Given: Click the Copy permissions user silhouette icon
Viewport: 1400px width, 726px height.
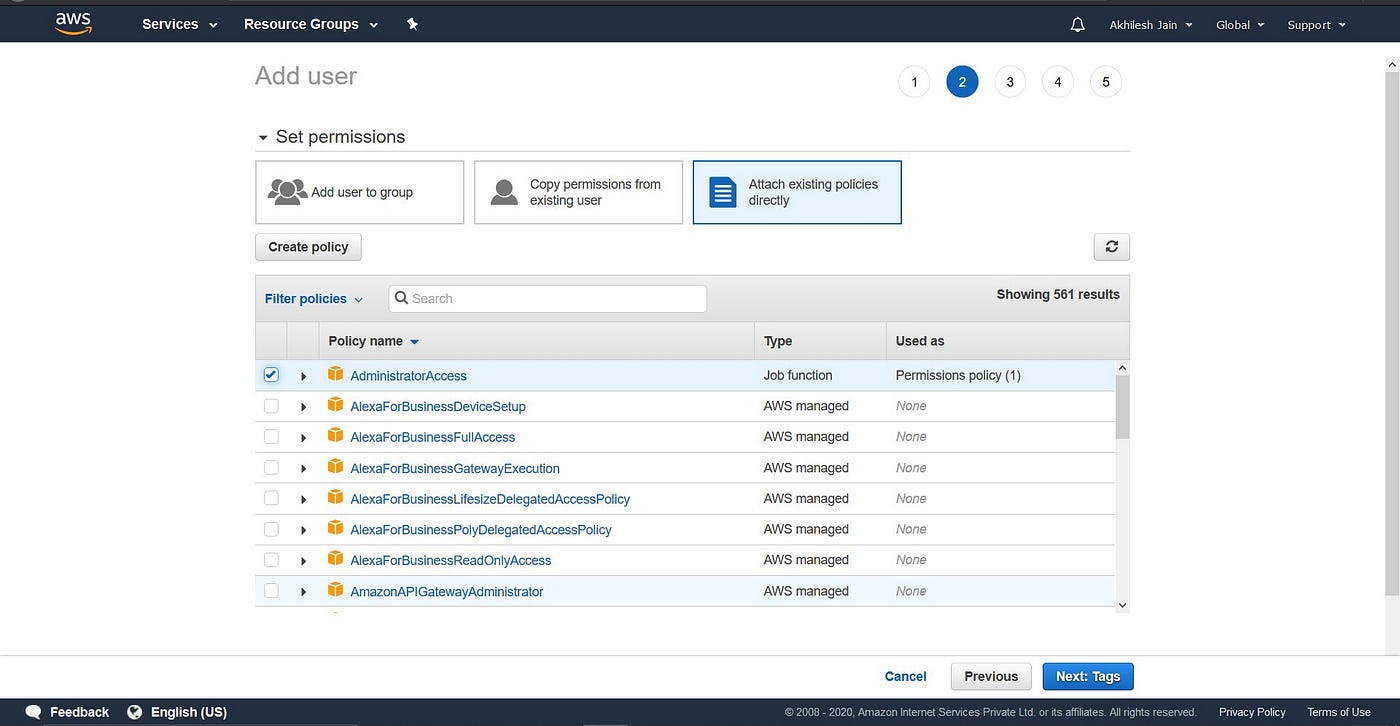Looking at the screenshot, I should pos(504,192).
